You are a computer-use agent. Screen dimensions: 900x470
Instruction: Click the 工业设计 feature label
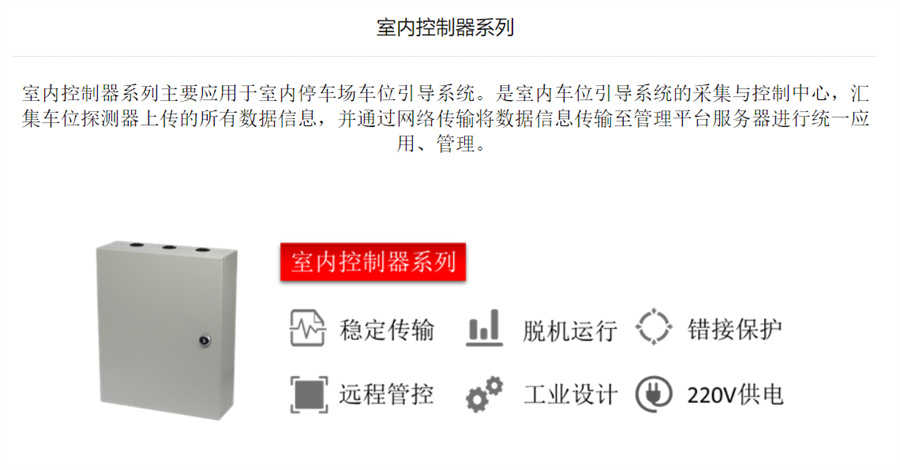pyautogui.click(x=570, y=395)
